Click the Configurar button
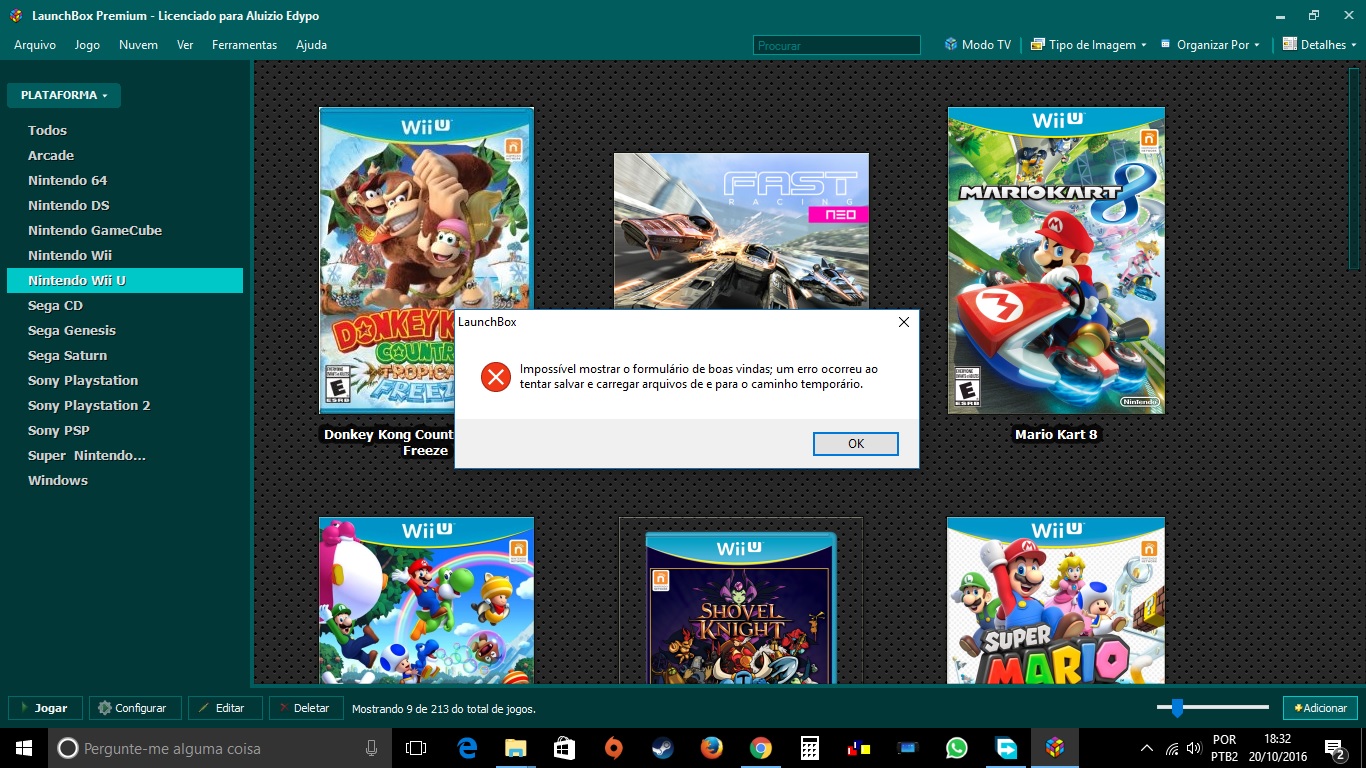The height and width of the screenshot is (768, 1366). (x=135, y=708)
